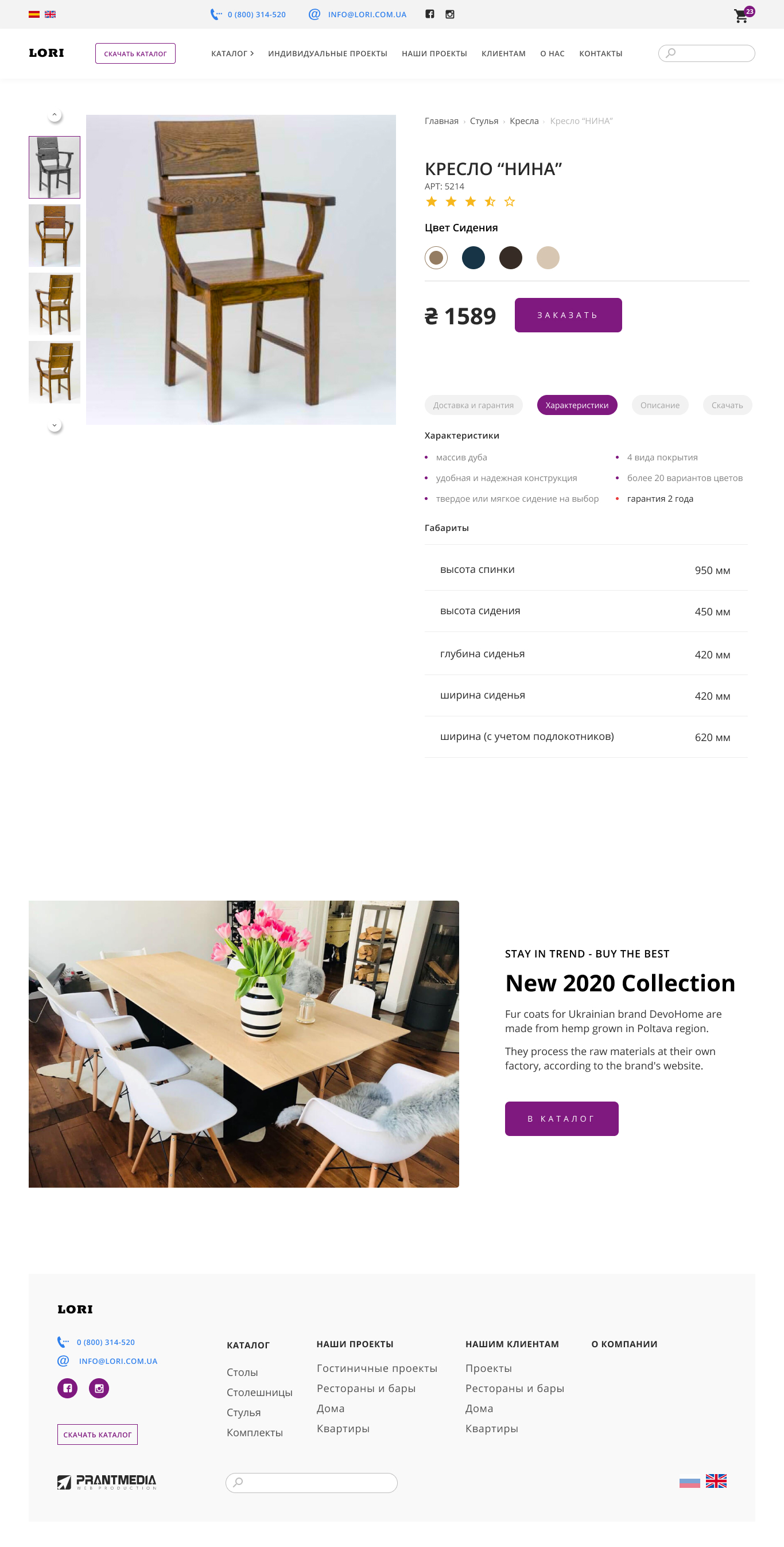Show next thumbnails with down arrow
This screenshot has width=784, height=1547.
55,425
